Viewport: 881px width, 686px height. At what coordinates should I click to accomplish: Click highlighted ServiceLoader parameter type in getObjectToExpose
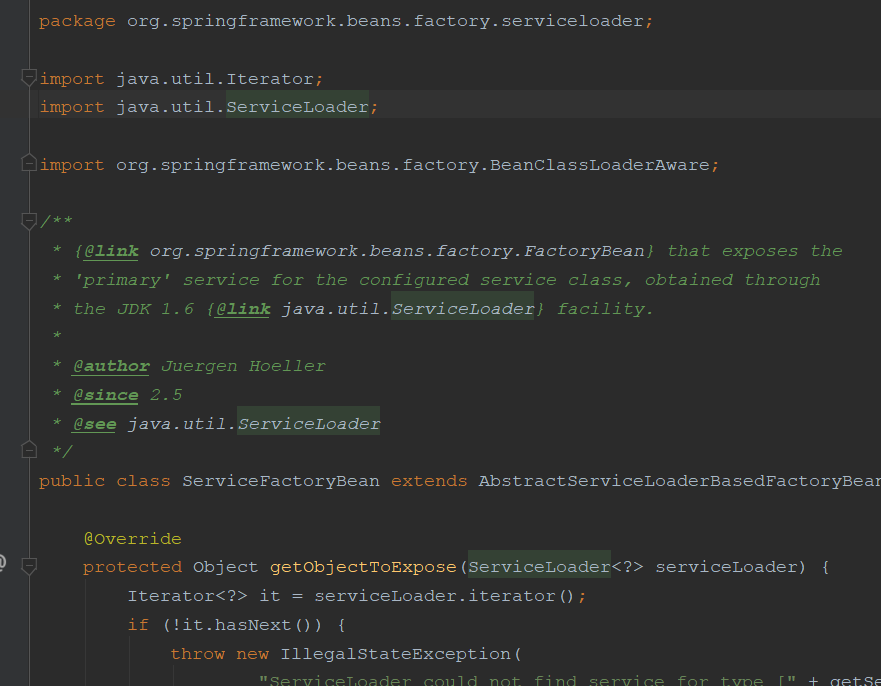539,567
